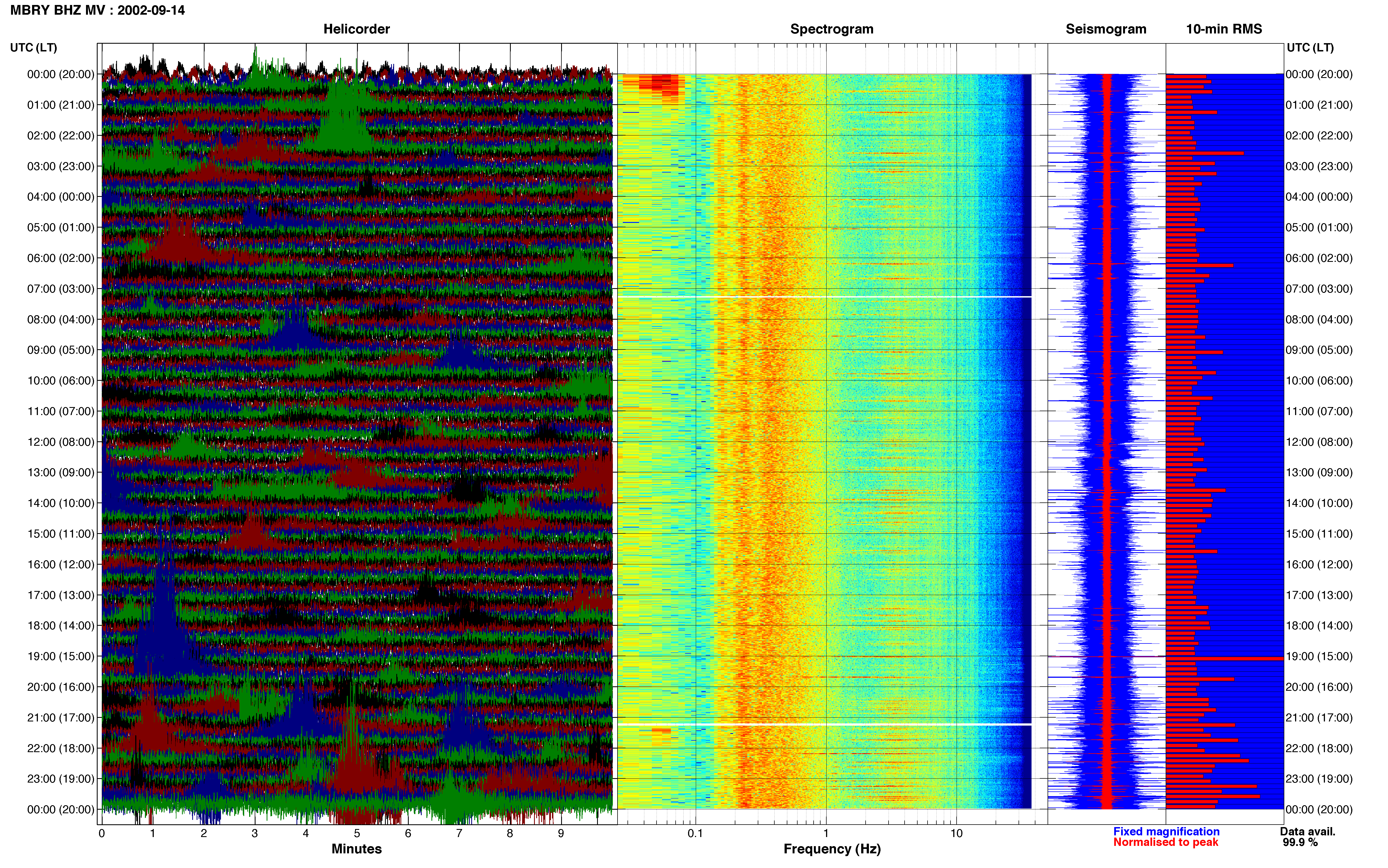Select the 'Spectrogram' panel heading
Image resolution: width=1388 pixels, height=868 pixels.
(832, 29)
